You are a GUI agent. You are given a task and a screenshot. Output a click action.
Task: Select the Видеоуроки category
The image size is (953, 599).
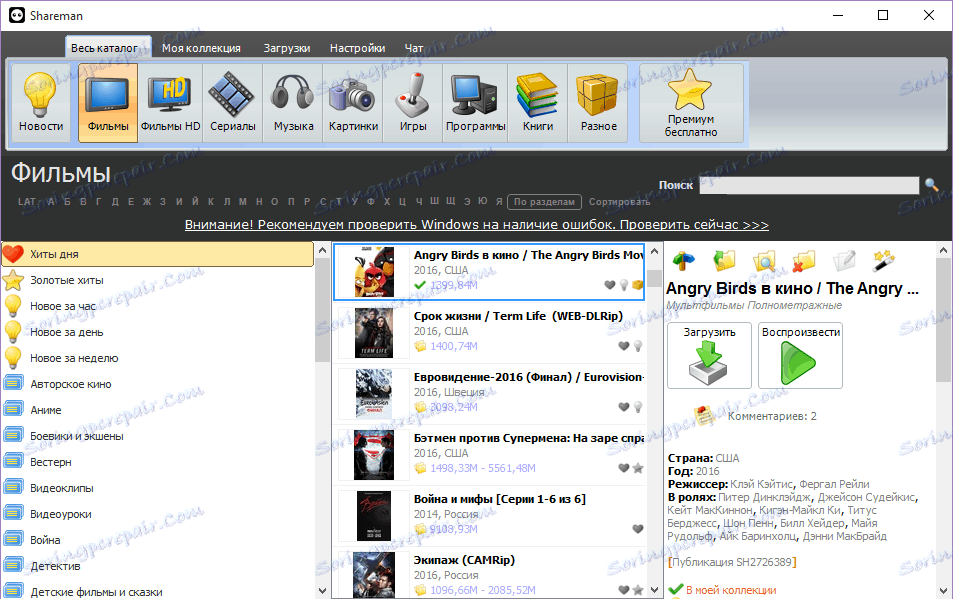[x=157, y=514]
